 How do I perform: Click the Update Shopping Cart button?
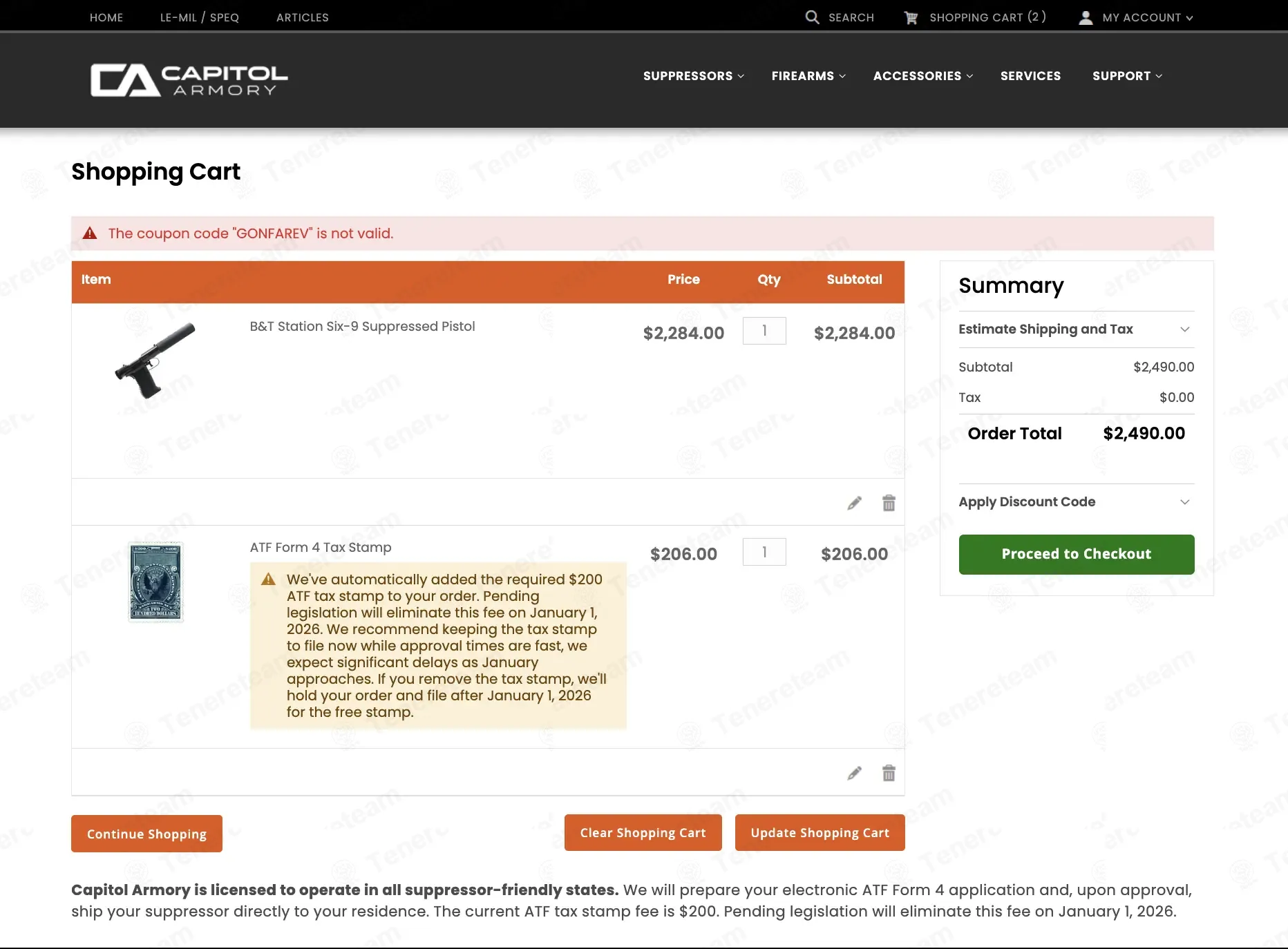[x=820, y=833]
